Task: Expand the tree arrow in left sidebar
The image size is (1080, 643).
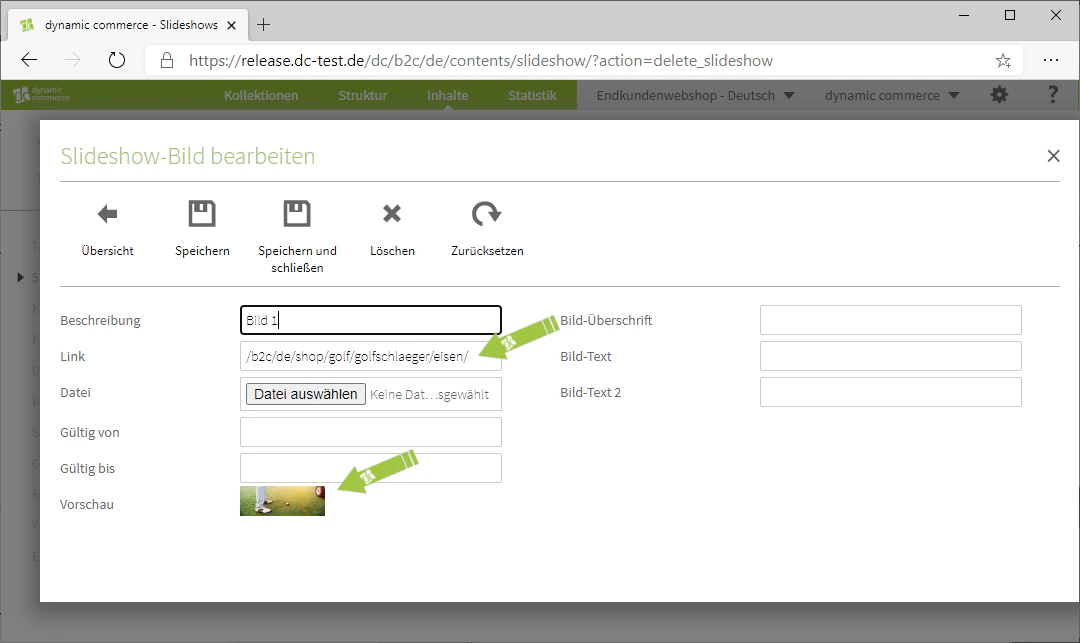Action: (x=20, y=277)
